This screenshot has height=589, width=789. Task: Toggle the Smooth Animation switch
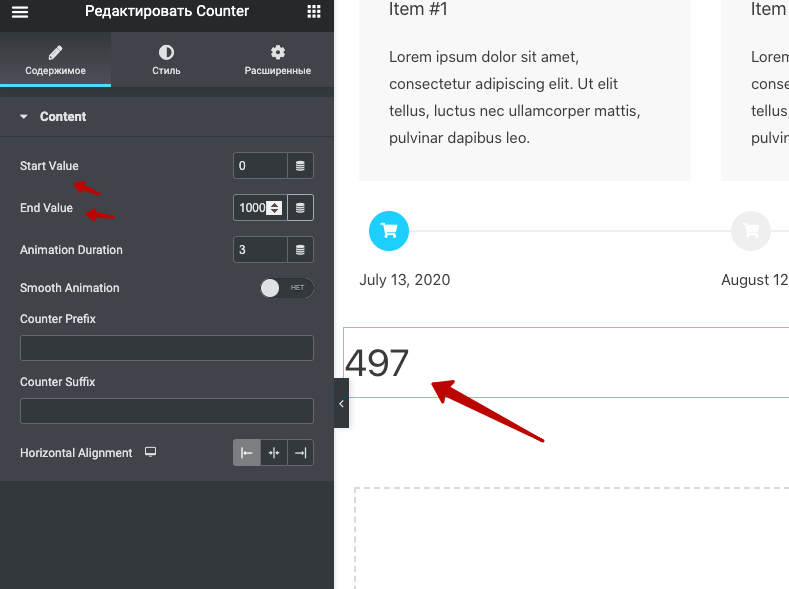[286, 288]
